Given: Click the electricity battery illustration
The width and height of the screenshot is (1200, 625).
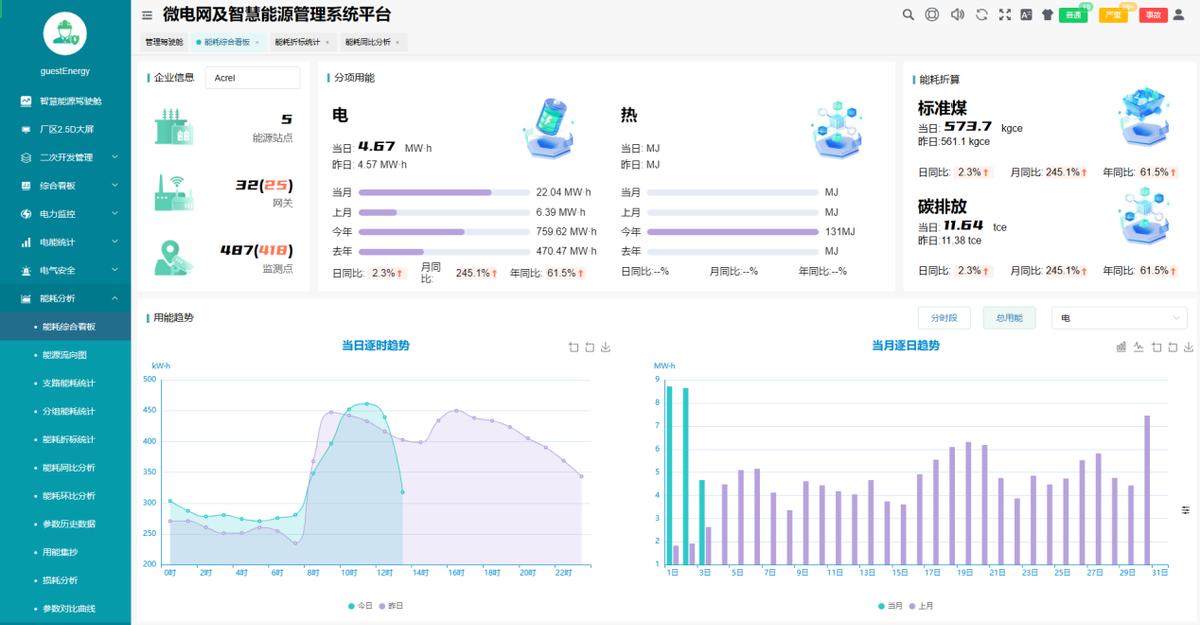Looking at the screenshot, I should (x=548, y=128).
